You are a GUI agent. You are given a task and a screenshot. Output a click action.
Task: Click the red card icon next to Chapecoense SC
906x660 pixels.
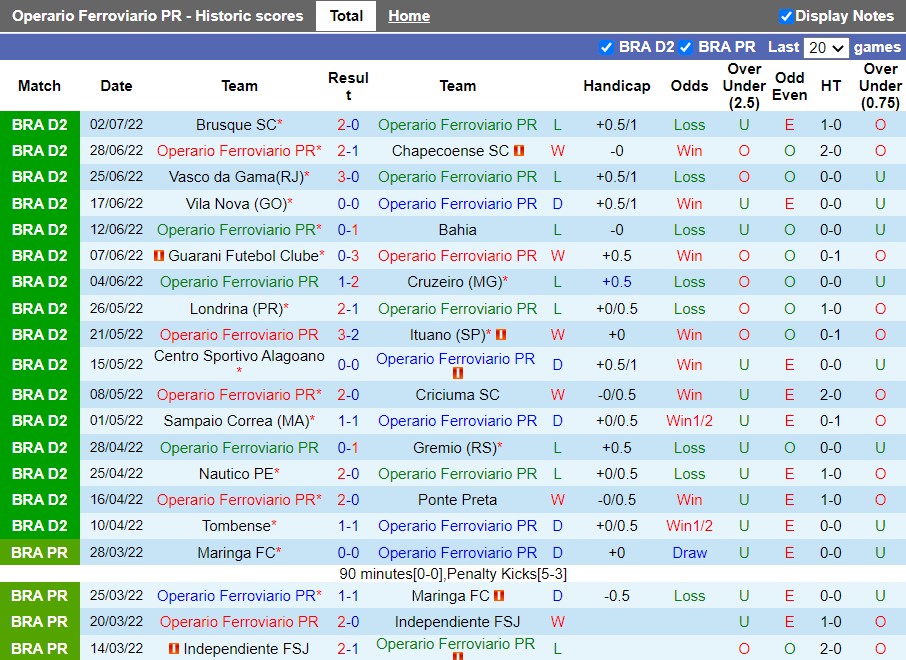click(x=519, y=150)
